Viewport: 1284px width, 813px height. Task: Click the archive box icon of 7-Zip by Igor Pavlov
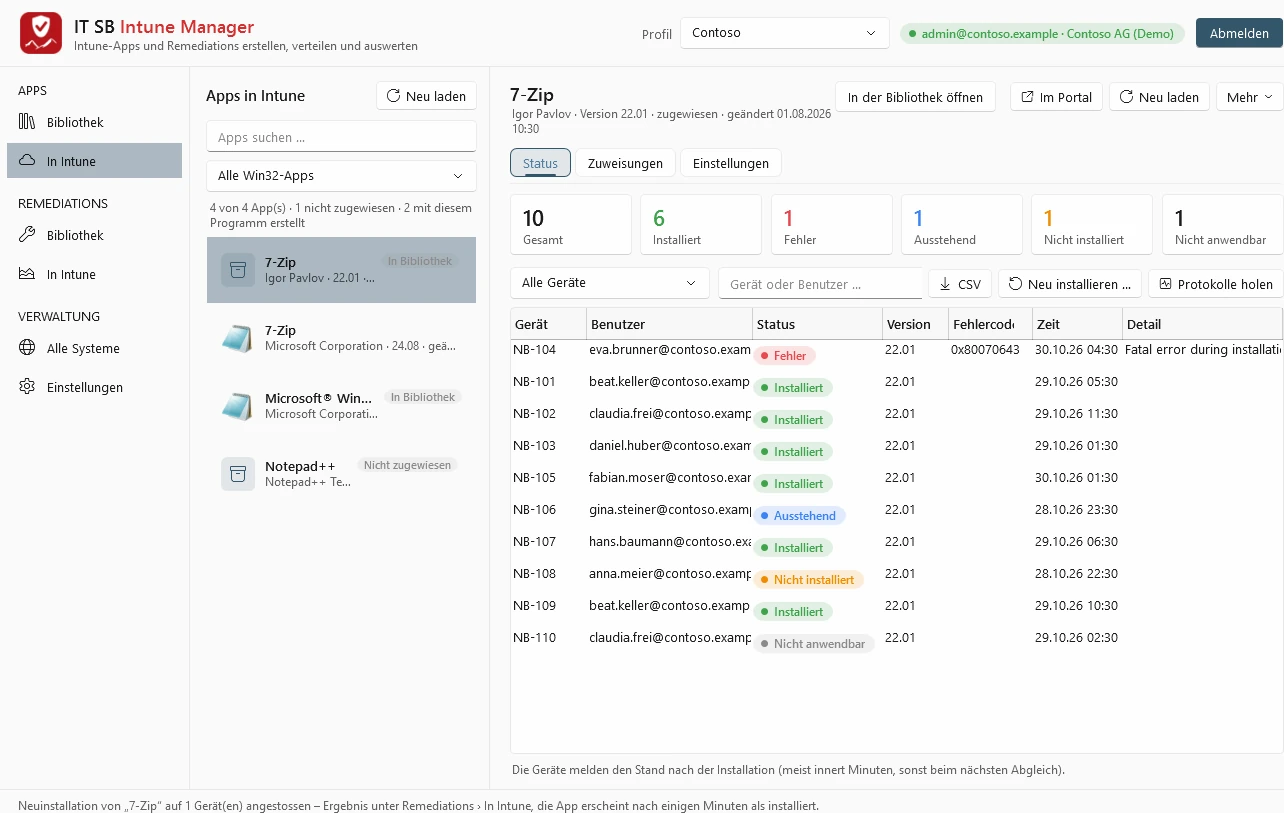pos(238,270)
